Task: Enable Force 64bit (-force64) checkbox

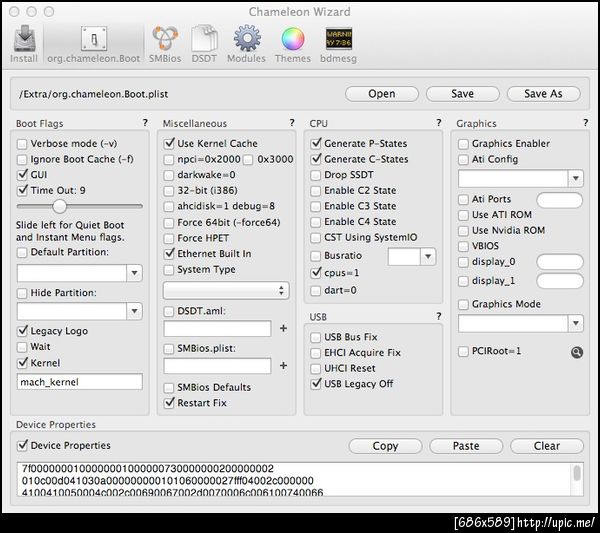Action: 169,223
